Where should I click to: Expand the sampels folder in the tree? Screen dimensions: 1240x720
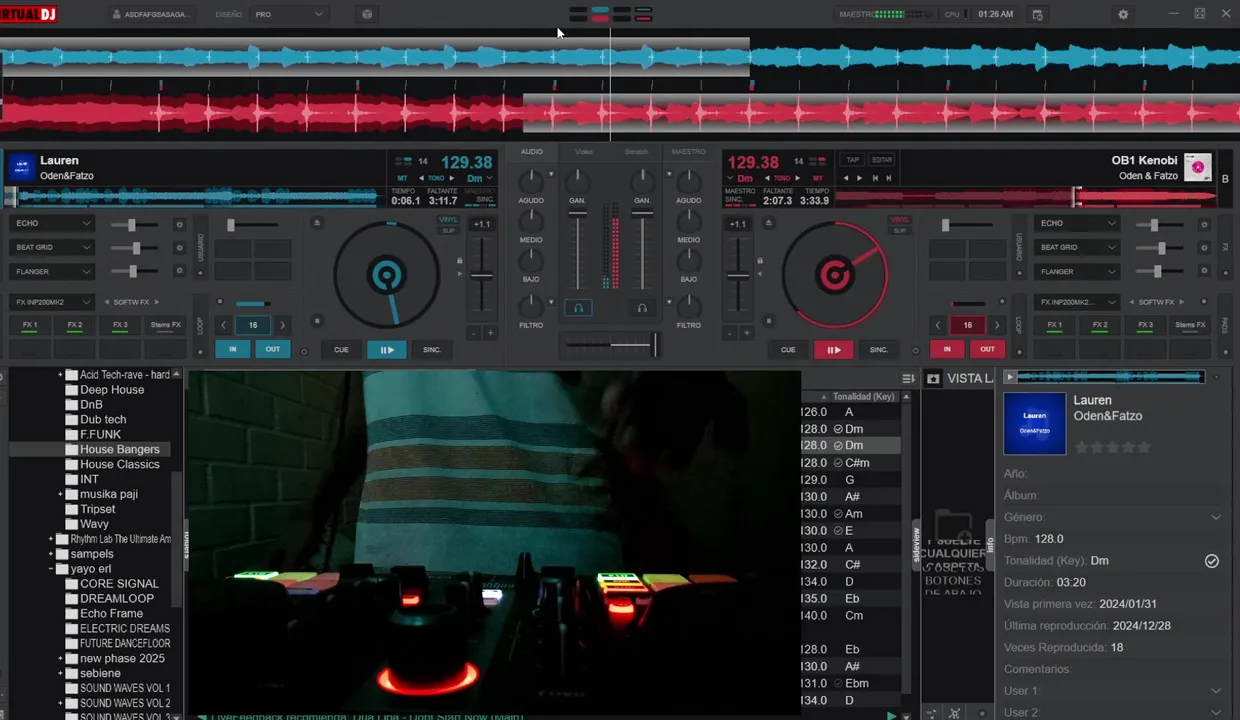(51, 554)
